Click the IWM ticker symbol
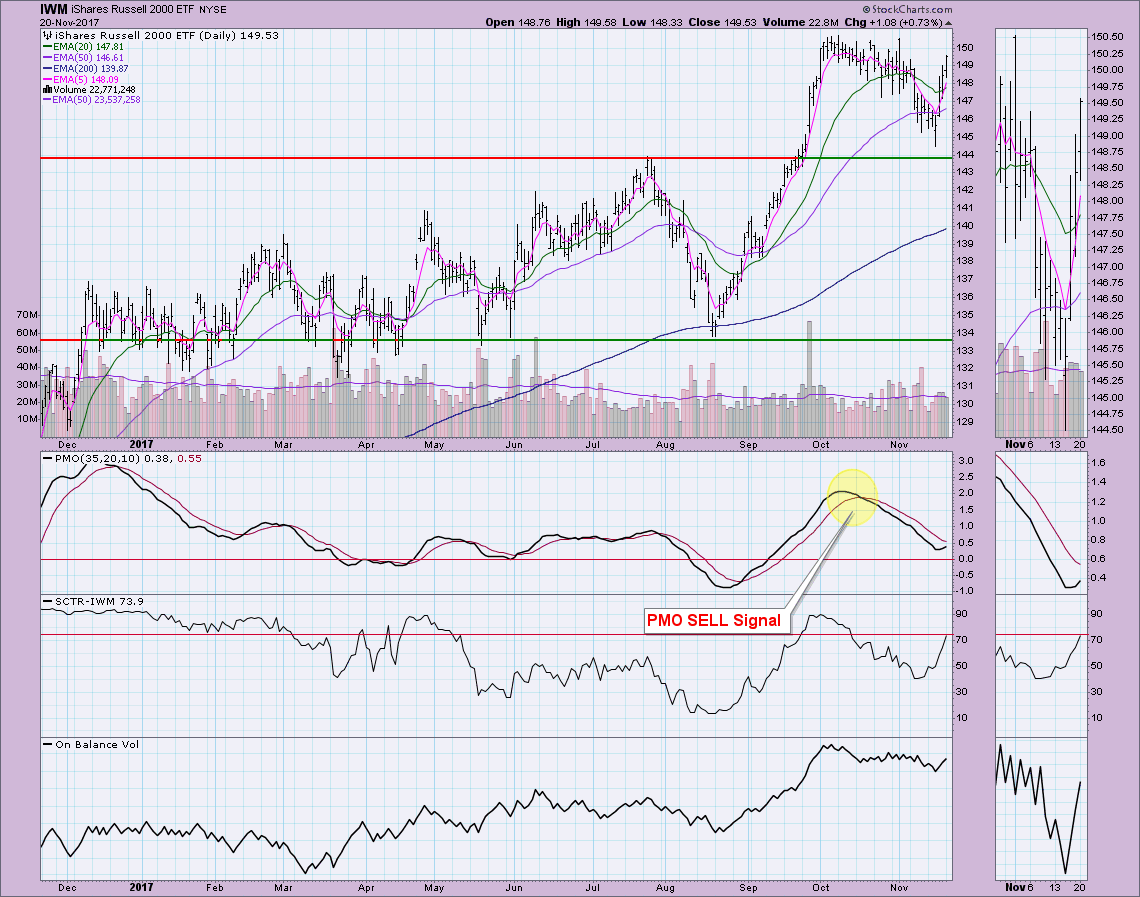The height and width of the screenshot is (897, 1140). point(54,9)
